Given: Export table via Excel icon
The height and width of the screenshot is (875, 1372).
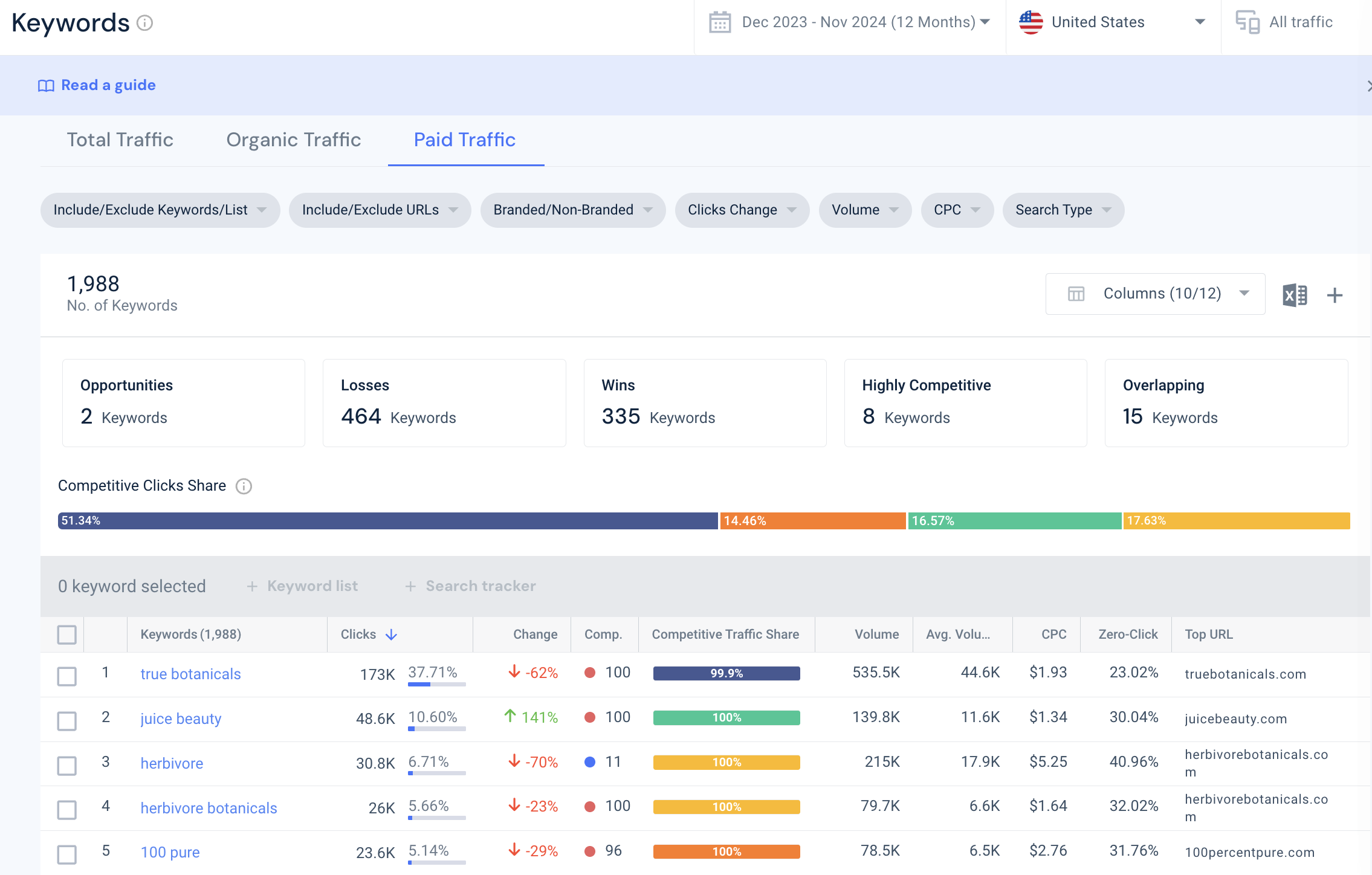Looking at the screenshot, I should [1295, 295].
